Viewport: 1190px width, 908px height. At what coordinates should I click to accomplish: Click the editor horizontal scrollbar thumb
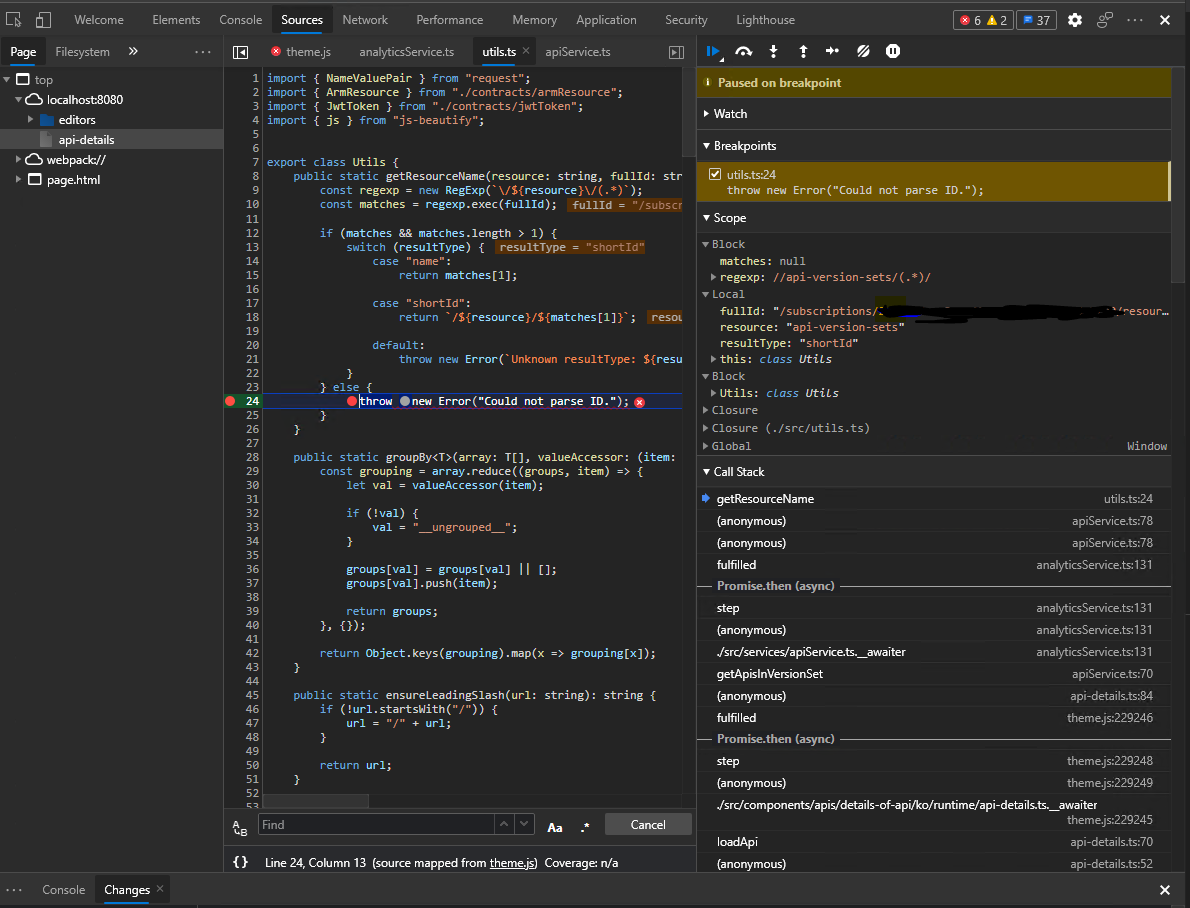tap(315, 801)
